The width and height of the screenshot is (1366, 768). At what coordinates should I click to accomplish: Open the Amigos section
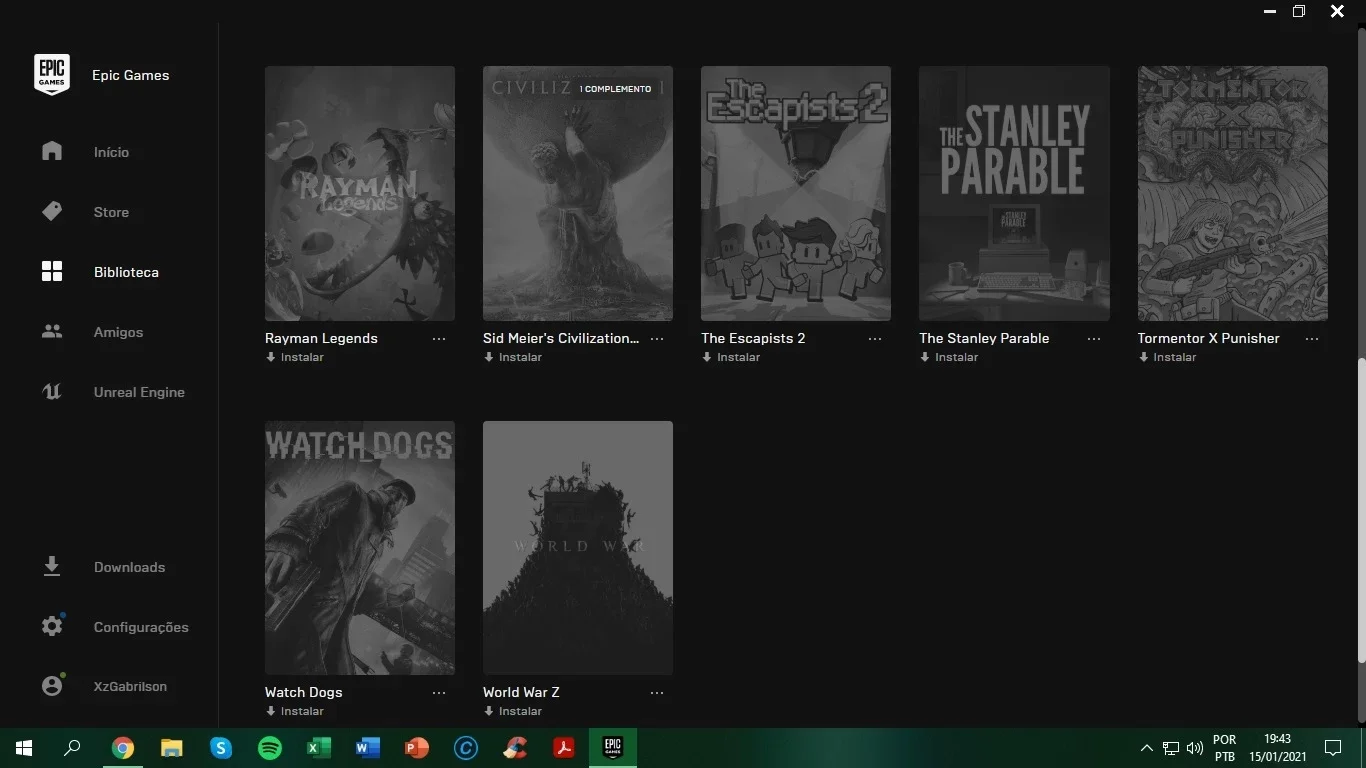[118, 332]
